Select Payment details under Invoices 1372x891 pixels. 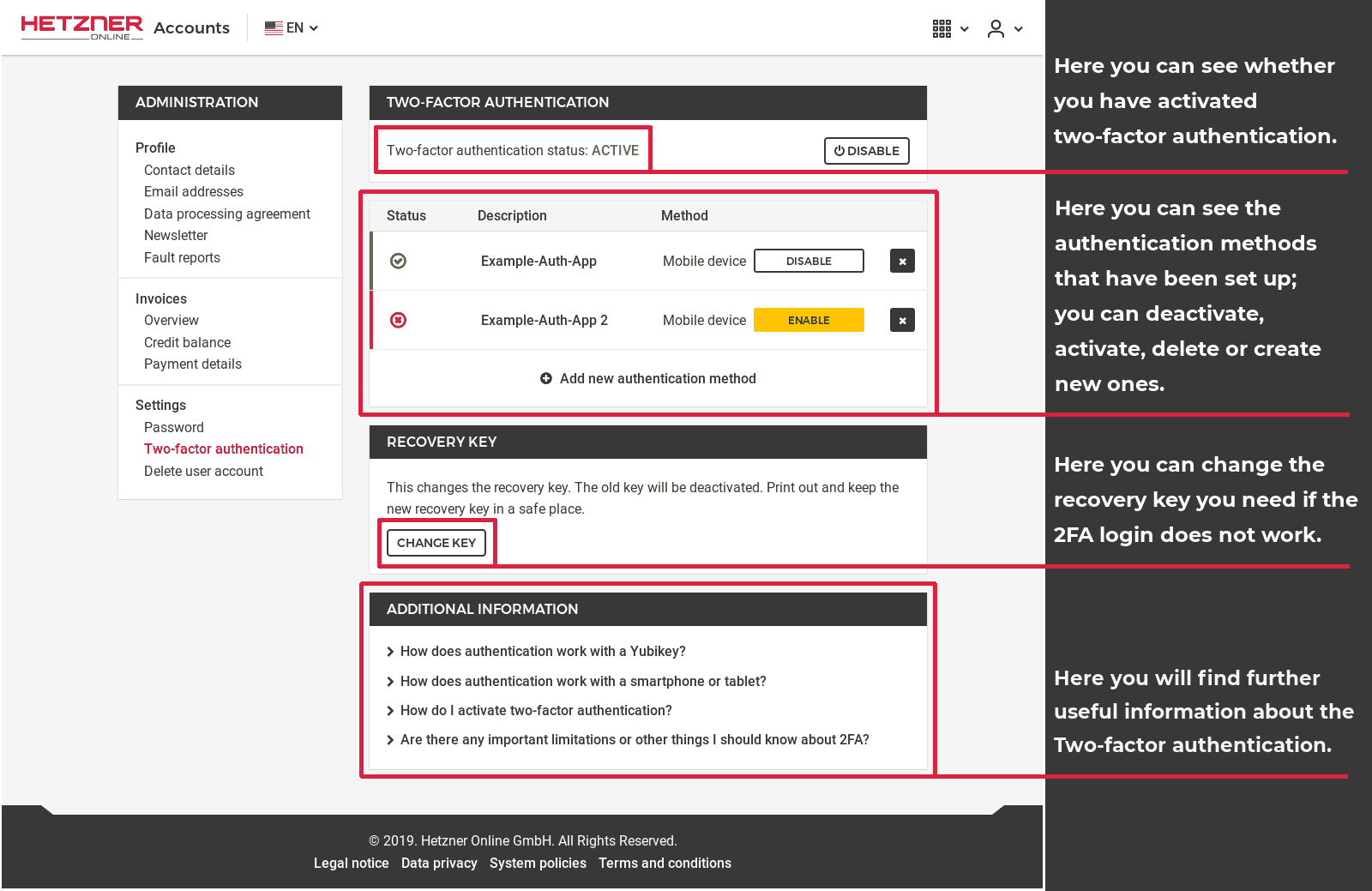tap(193, 364)
